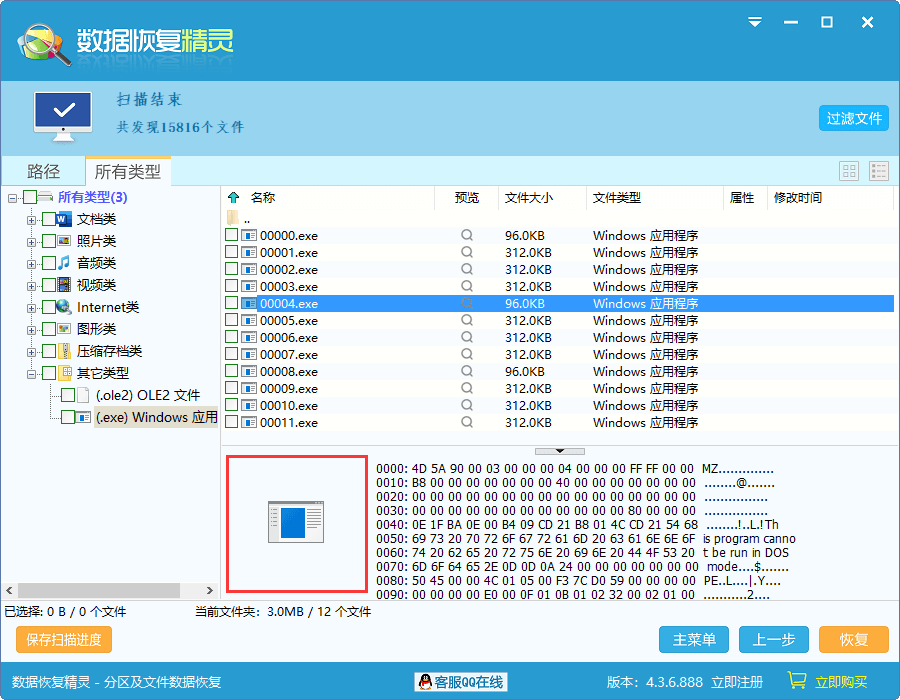Image resolution: width=900 pixels, height=700 pixels.
Task: Open the parent folder '..' entry
Action: (x=238, y=219)
